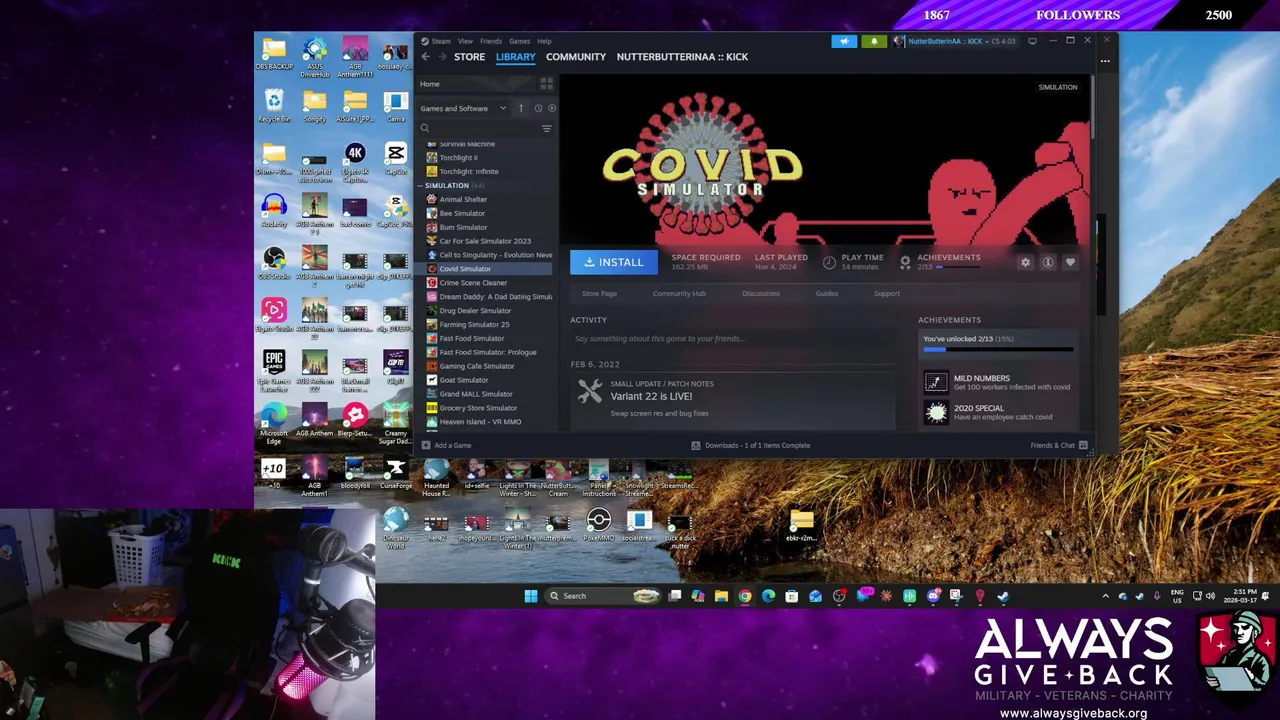
Task: Open Microsoft Edge desktop shortcut
Action: coord(274,421)
